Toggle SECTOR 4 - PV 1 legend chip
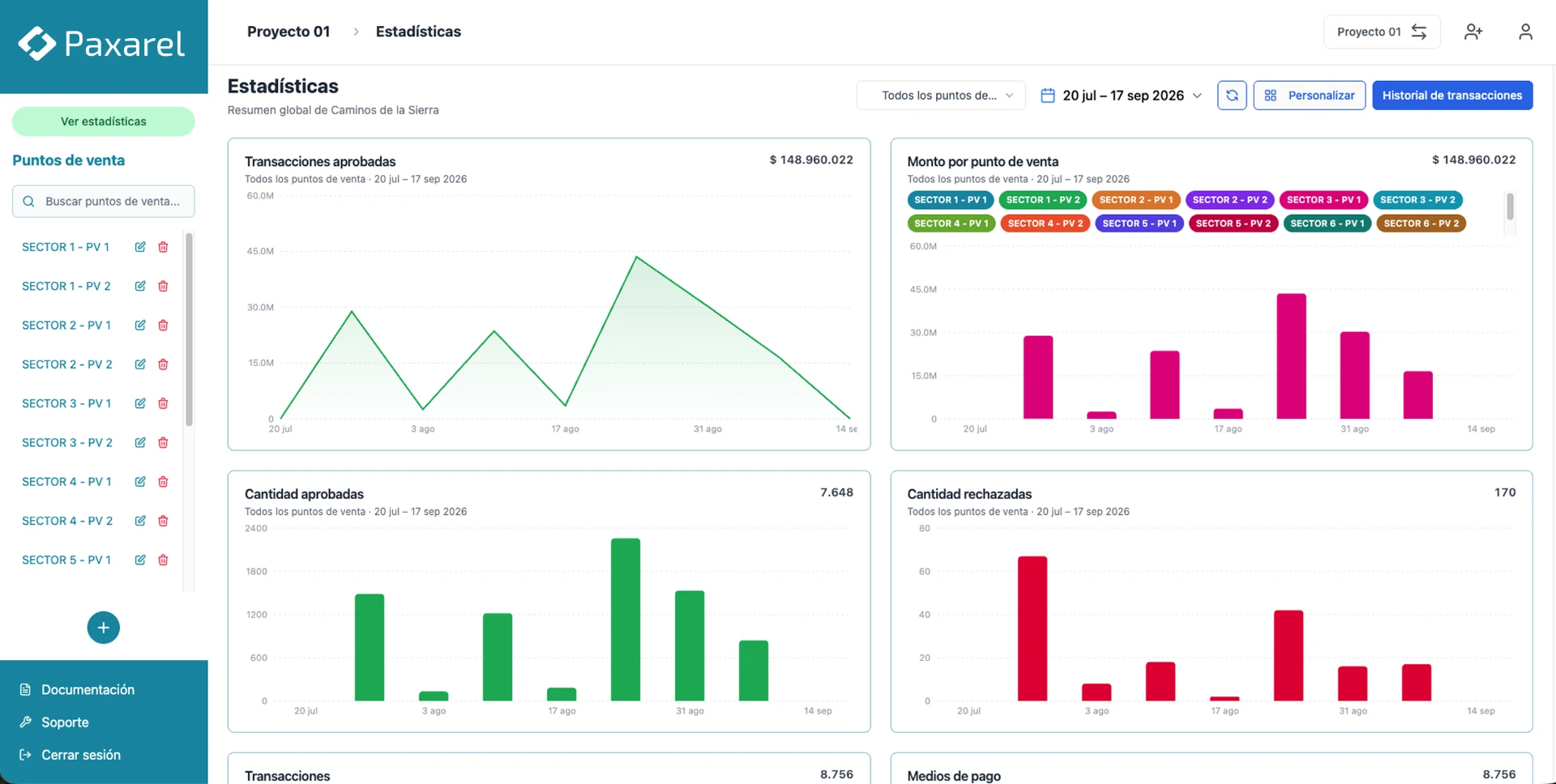Image resolution: width=1556 pixels, height=784 pixels. pyautogui.click(x=951, y=224)
